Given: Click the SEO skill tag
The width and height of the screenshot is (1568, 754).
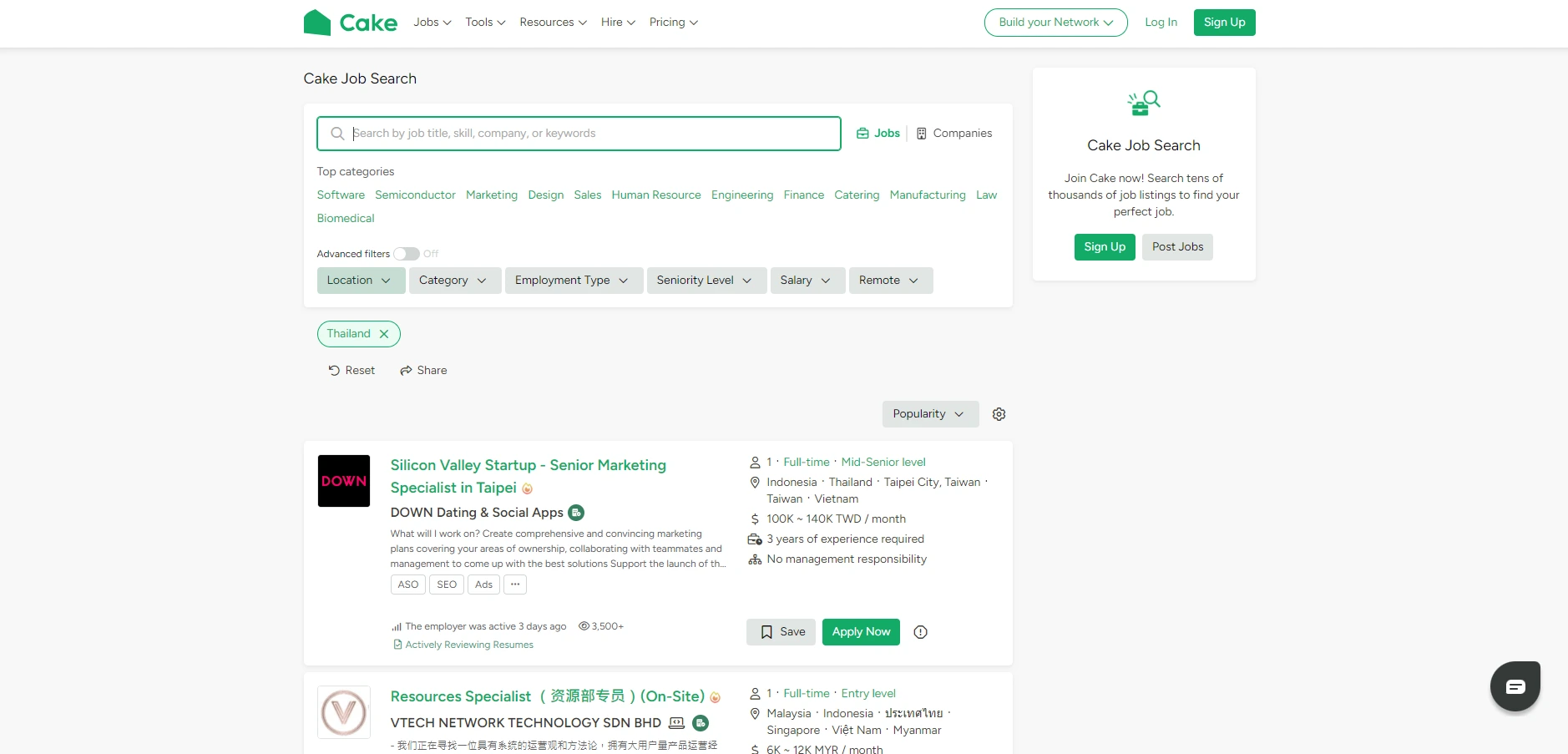Looking at the screenshot, I should [447, 584].
